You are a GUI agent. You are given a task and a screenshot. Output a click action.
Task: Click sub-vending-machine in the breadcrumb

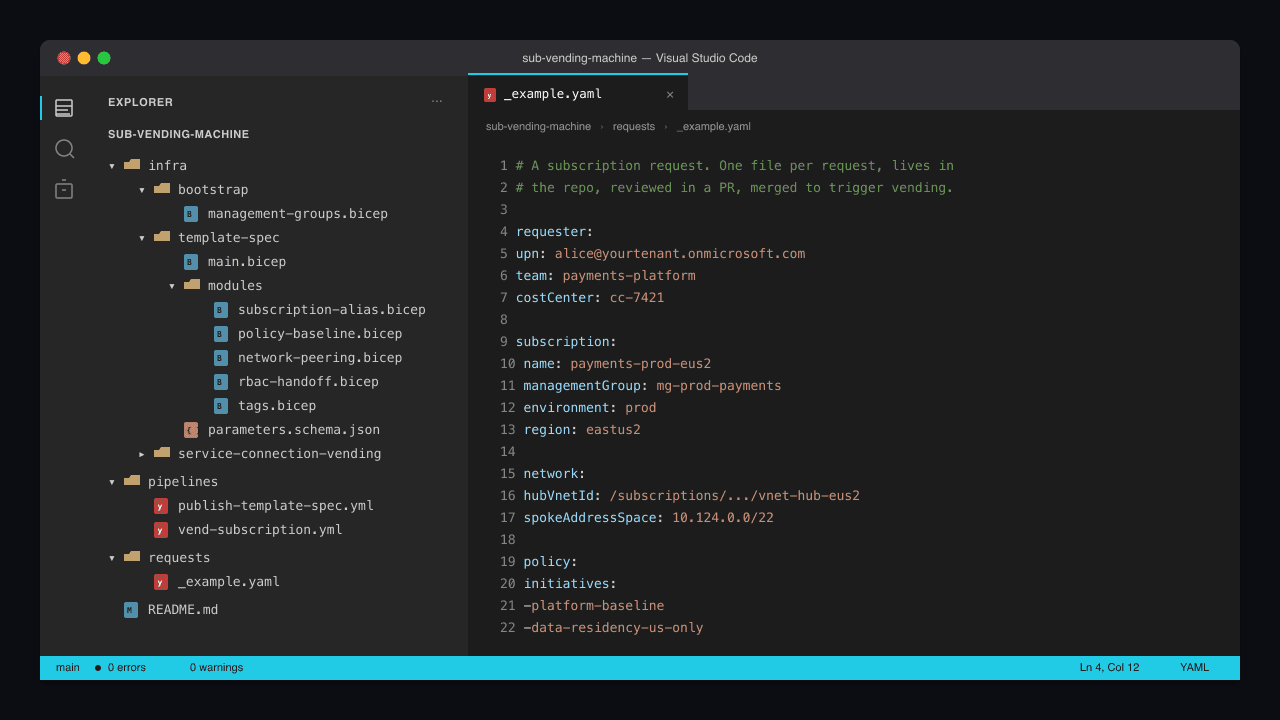538,127
